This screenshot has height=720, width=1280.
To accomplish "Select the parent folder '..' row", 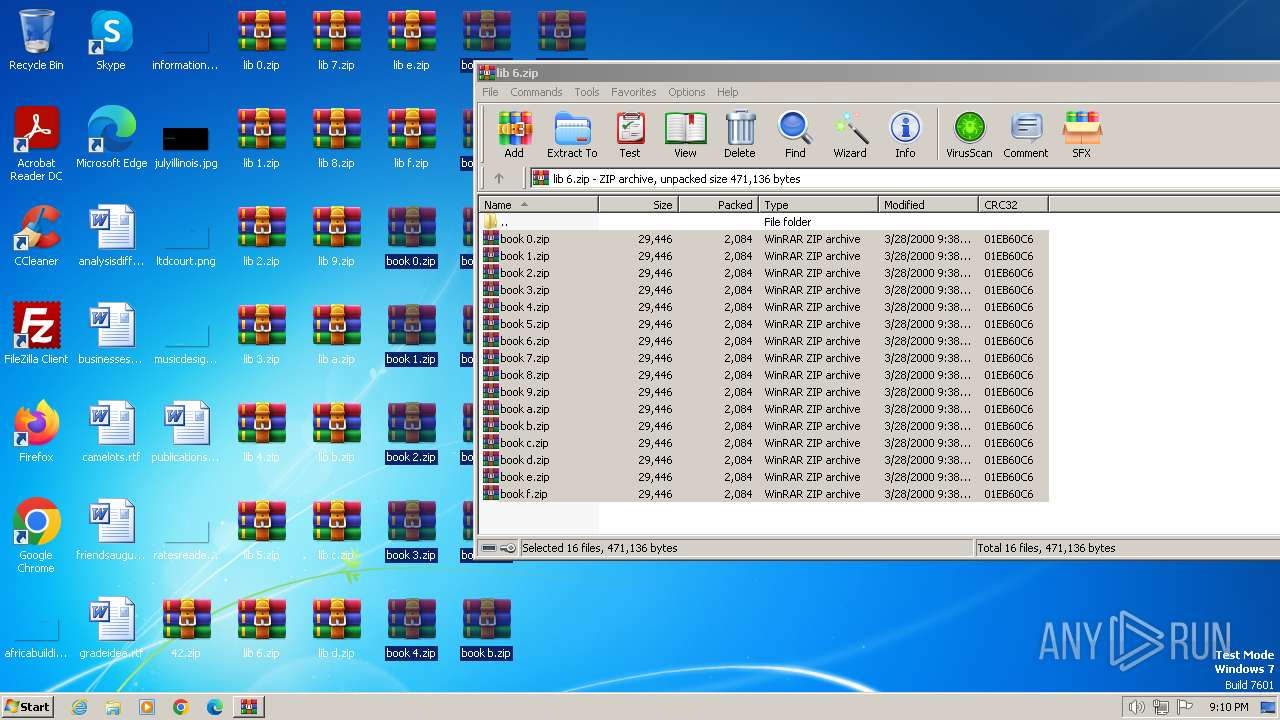I will [x=764, y=222].
